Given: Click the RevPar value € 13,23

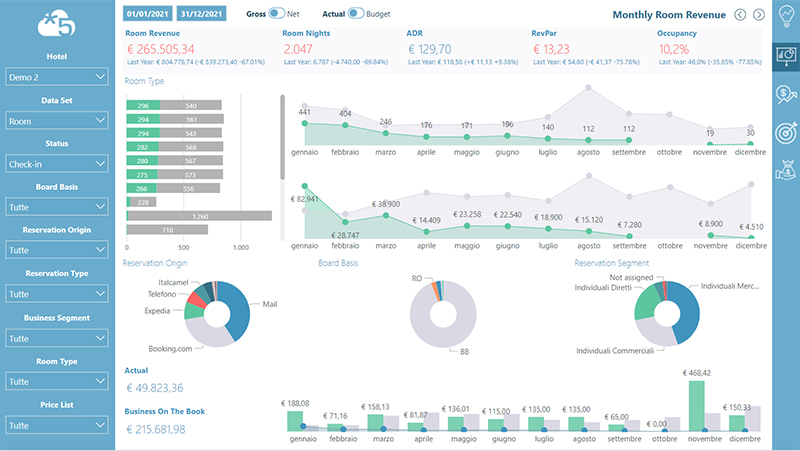Looking at the screenshot, I should 551,49.
